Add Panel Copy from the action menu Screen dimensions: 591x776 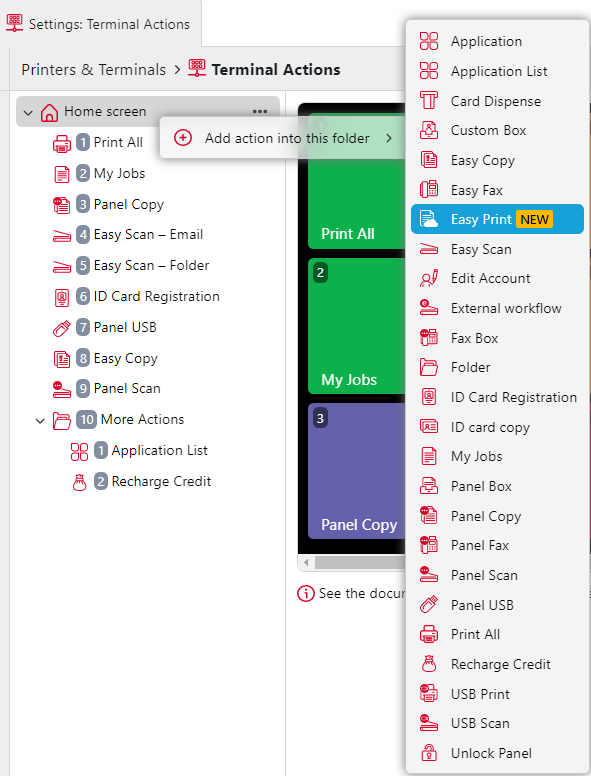497,516
